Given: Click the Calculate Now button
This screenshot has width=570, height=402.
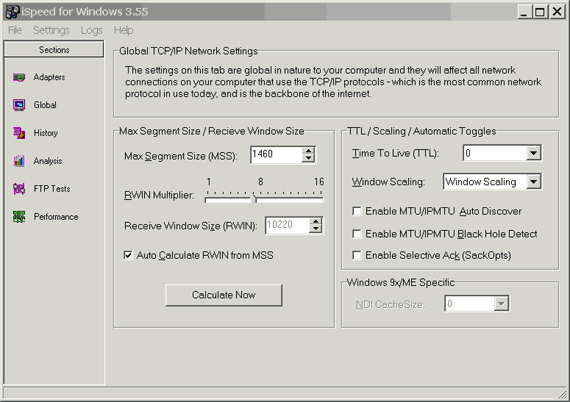Looking at the screenshot, I should pos(224,295).
